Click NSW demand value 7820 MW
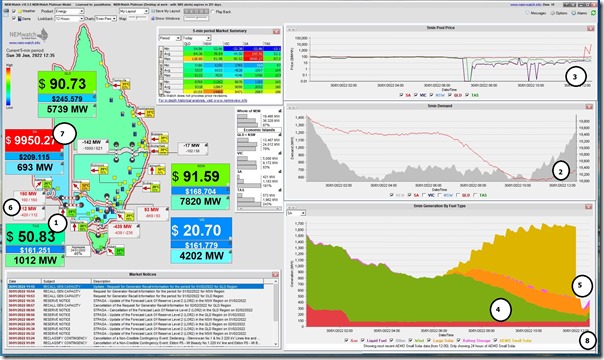 click(200, 202)
